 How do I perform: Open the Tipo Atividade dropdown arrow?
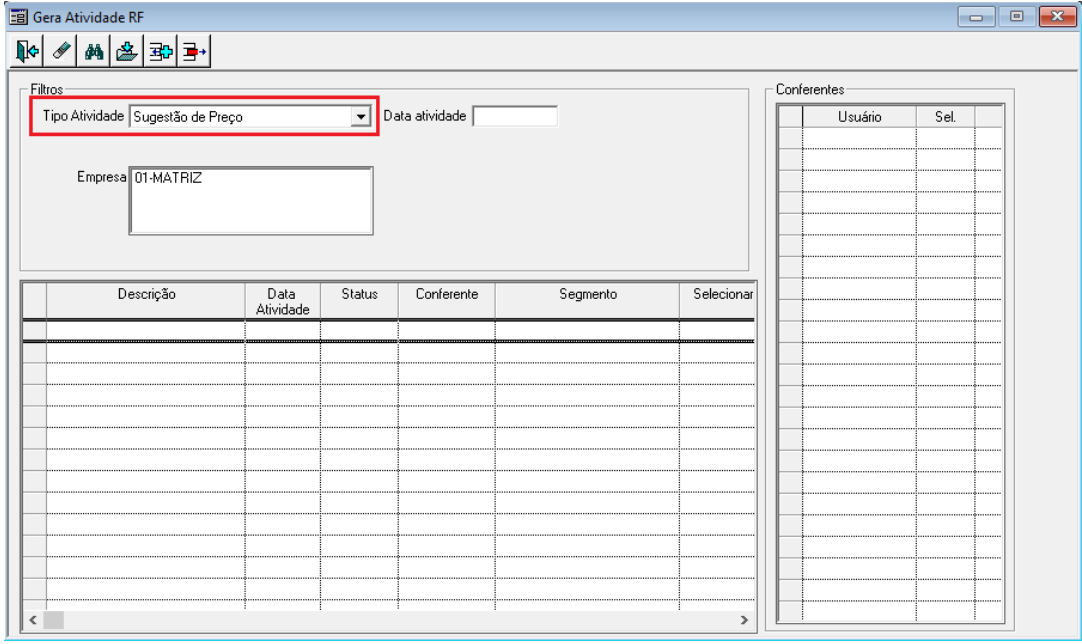pos(361,117)
